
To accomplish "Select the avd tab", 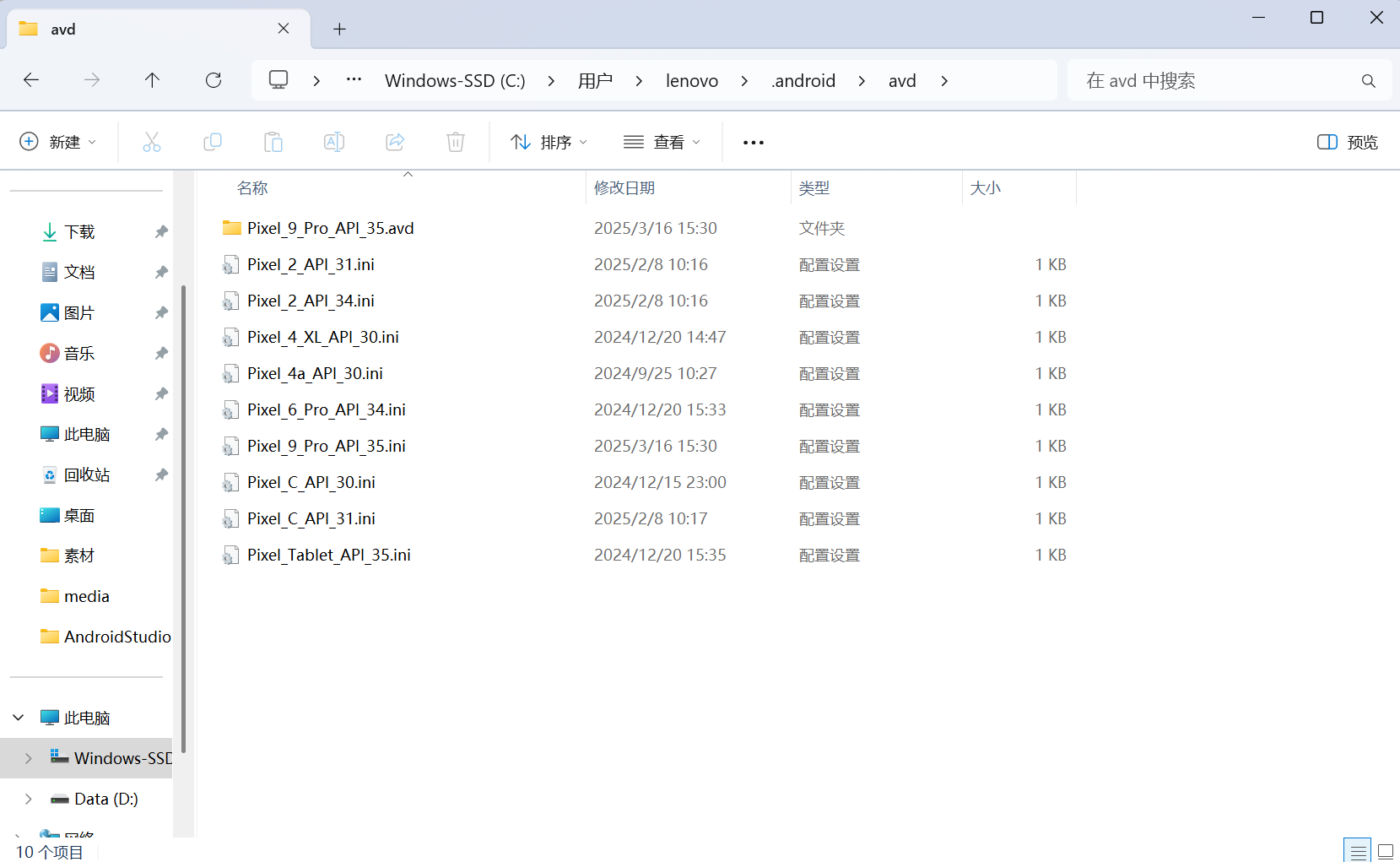I will 159,29.
